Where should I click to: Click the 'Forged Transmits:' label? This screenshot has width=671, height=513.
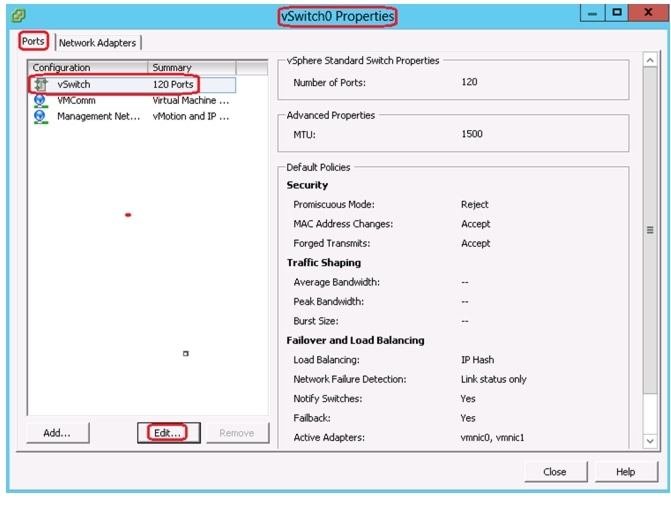[x=332, y=243]
